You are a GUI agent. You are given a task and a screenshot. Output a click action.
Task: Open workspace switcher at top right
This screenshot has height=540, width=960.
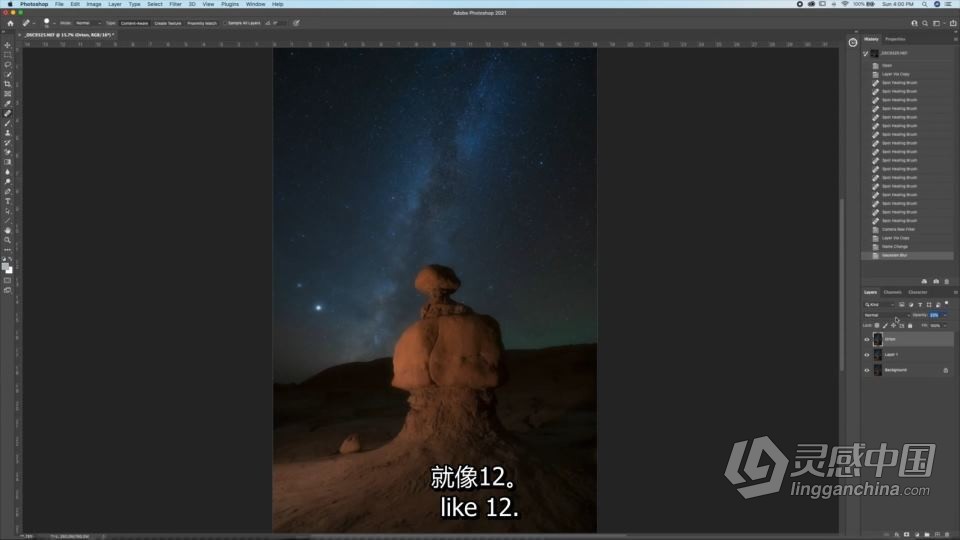point(937,23)
